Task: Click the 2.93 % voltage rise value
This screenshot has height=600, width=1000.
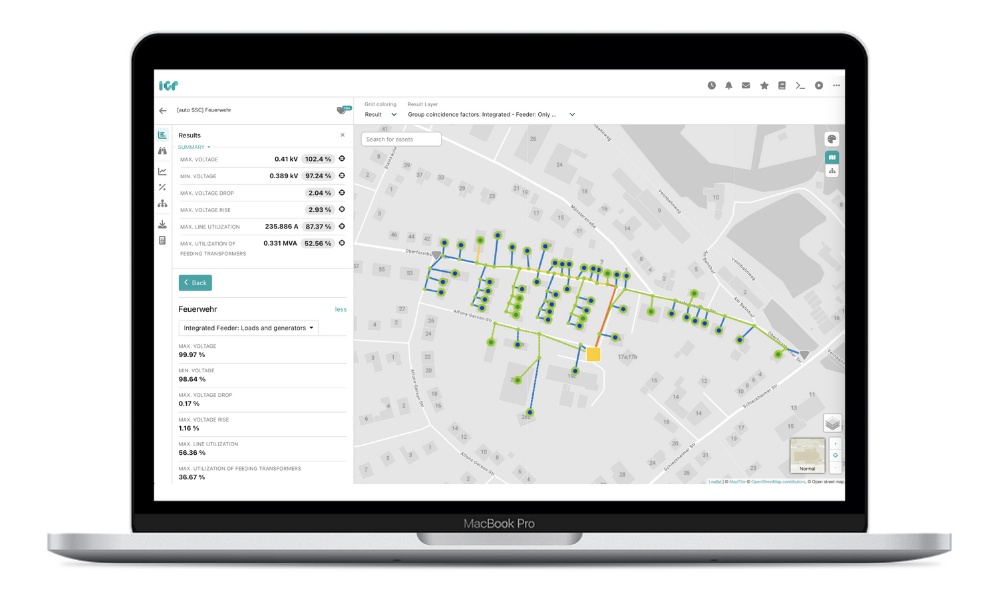Action: 320,209
